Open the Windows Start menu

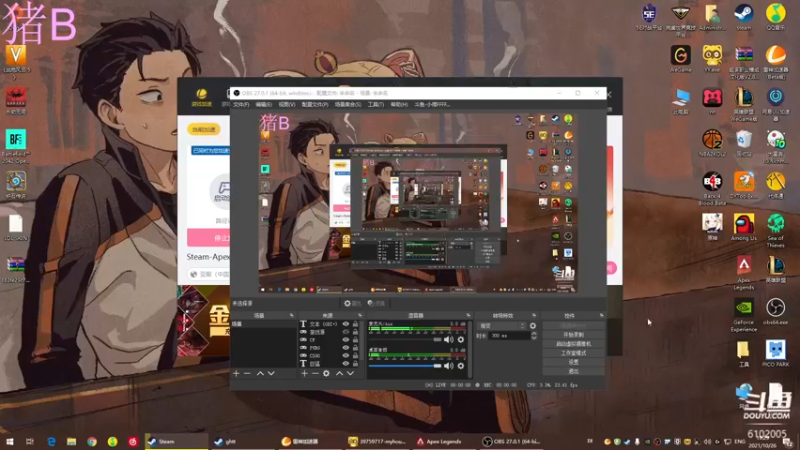(9, 441)
